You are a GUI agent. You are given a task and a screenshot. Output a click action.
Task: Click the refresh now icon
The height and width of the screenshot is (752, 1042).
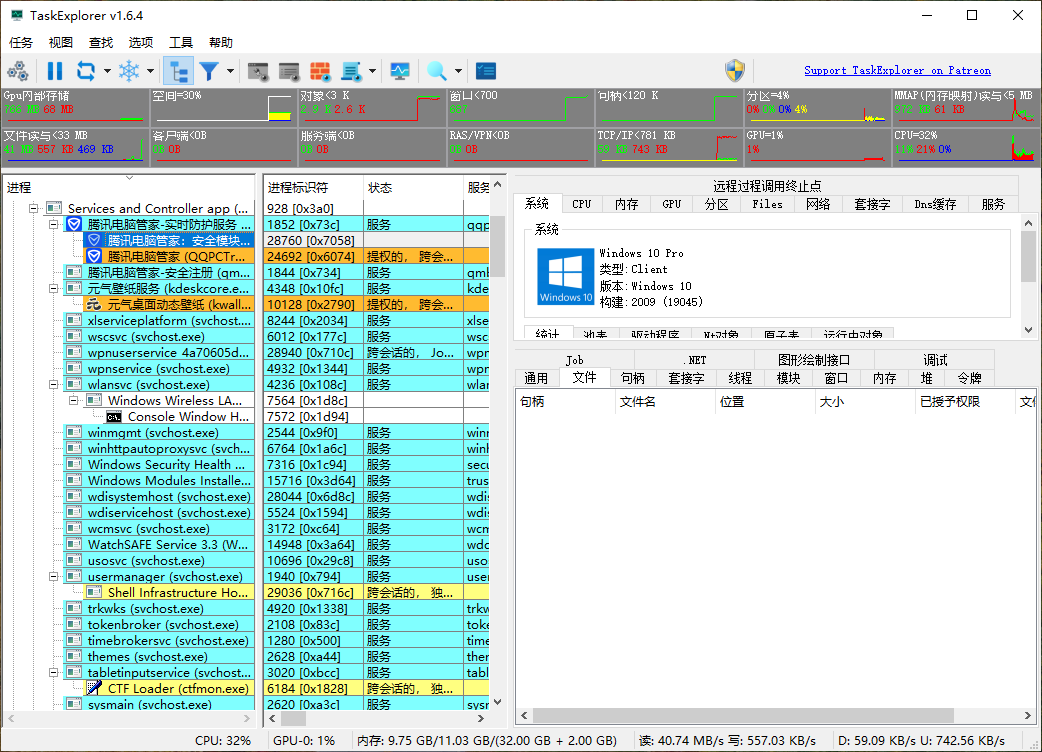pos(85,71)
